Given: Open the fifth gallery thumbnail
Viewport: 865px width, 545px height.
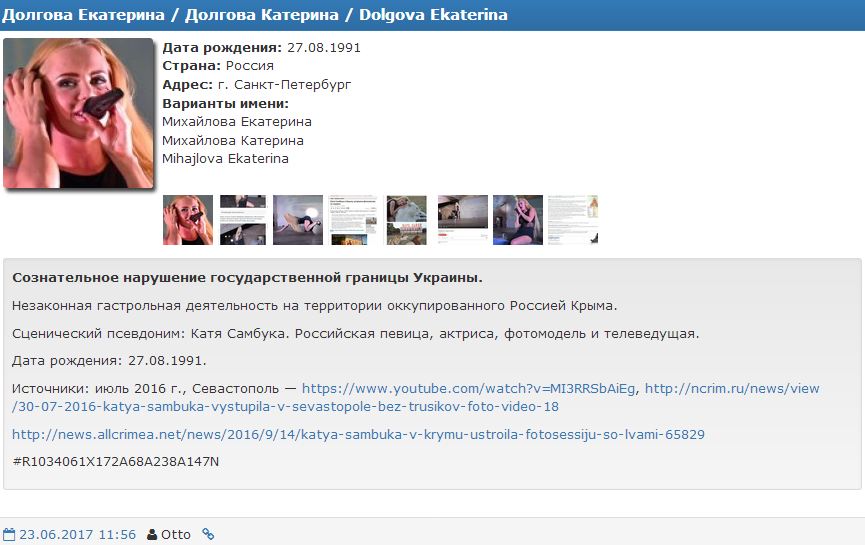Looking at the screenshot, I should point(407,220).
